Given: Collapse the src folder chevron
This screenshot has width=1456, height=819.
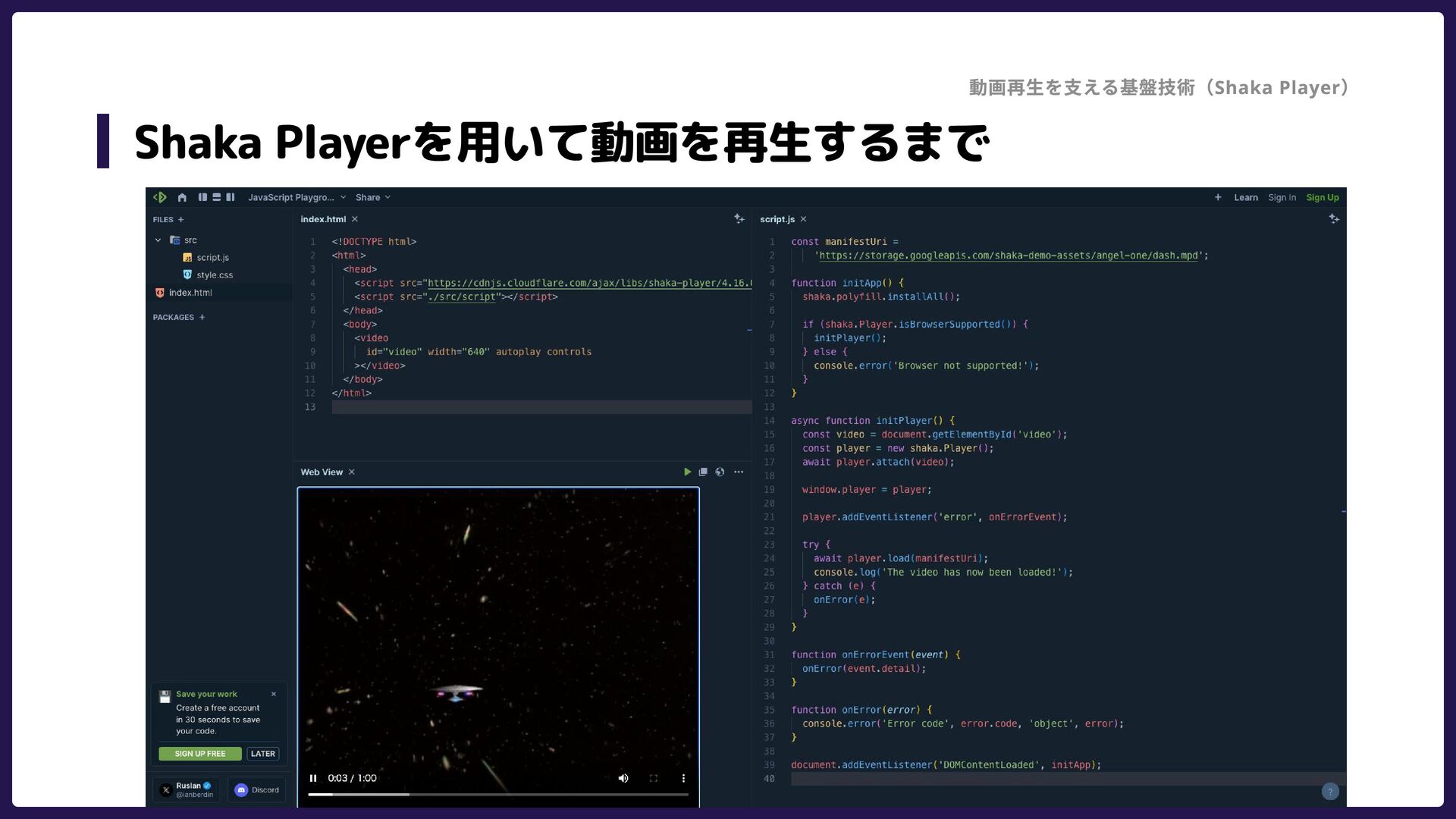Looking at the screenshot, I should tap(158, 240).
